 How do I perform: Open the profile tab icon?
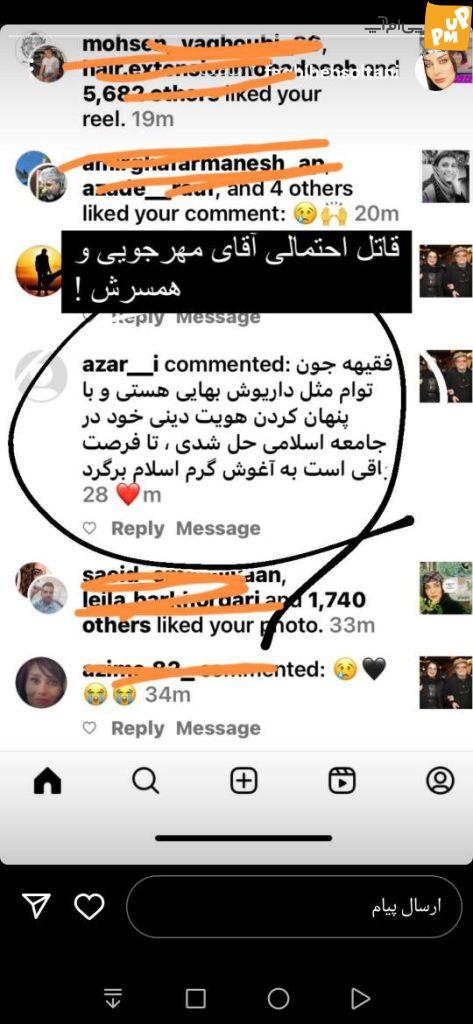(440, 780)
